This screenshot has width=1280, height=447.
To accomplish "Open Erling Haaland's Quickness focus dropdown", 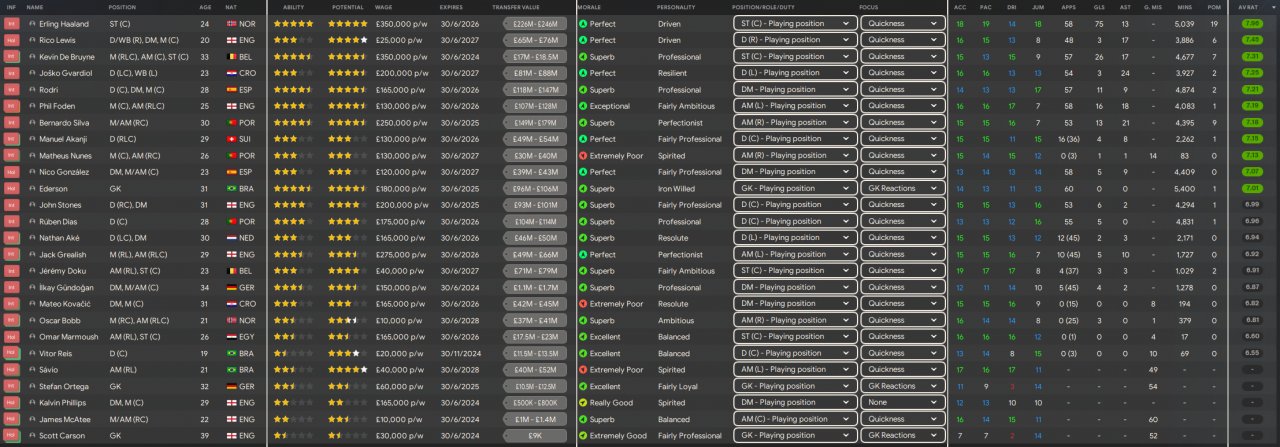I will pos(902,22).
